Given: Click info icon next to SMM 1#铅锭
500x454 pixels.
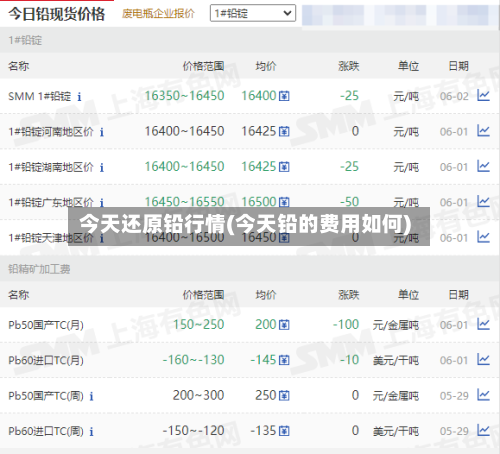Looking at the screenshot, I should pyautogui.click(x=79, y=97).
